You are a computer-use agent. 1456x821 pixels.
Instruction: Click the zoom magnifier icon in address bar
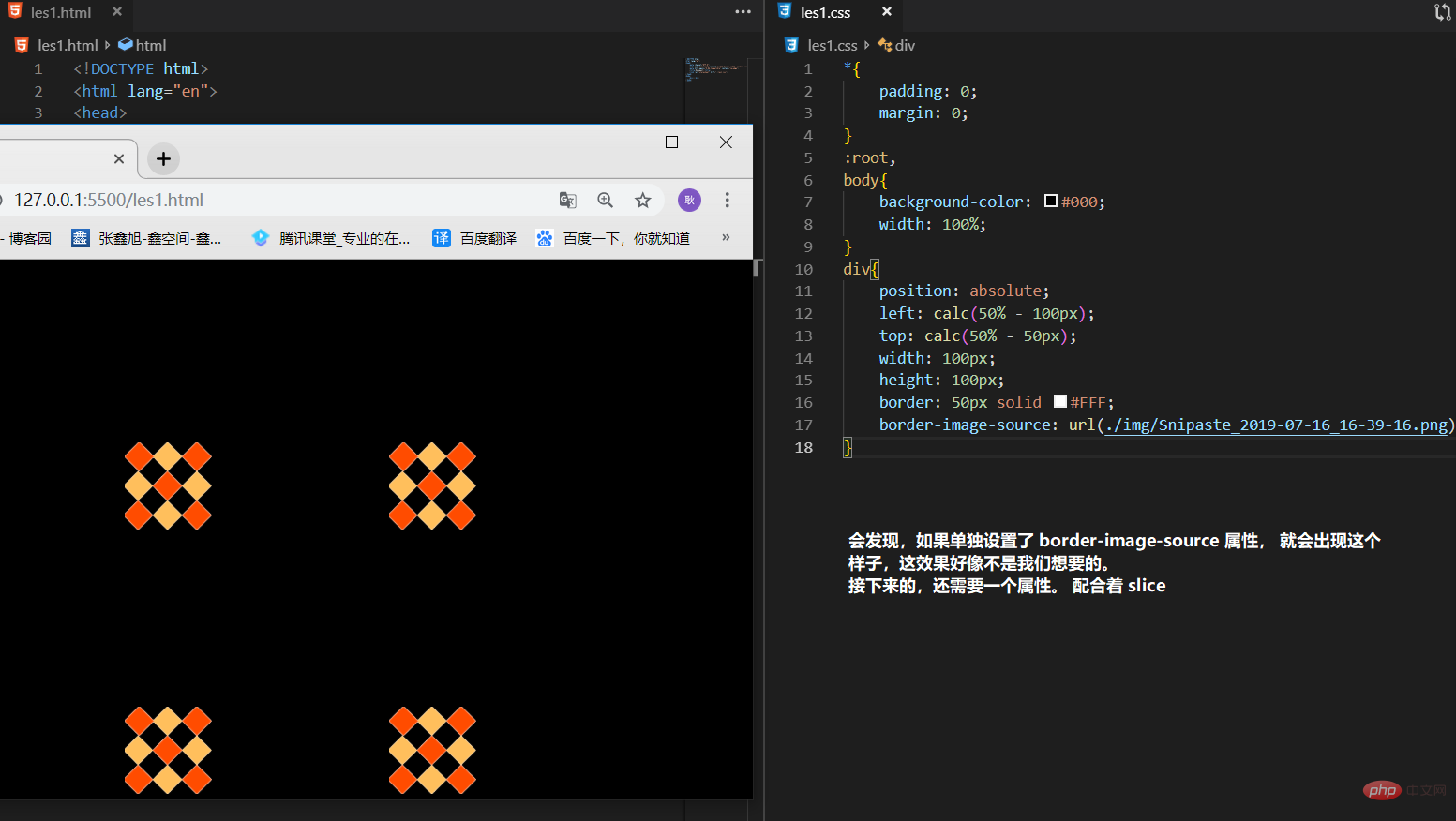[606, 200]
